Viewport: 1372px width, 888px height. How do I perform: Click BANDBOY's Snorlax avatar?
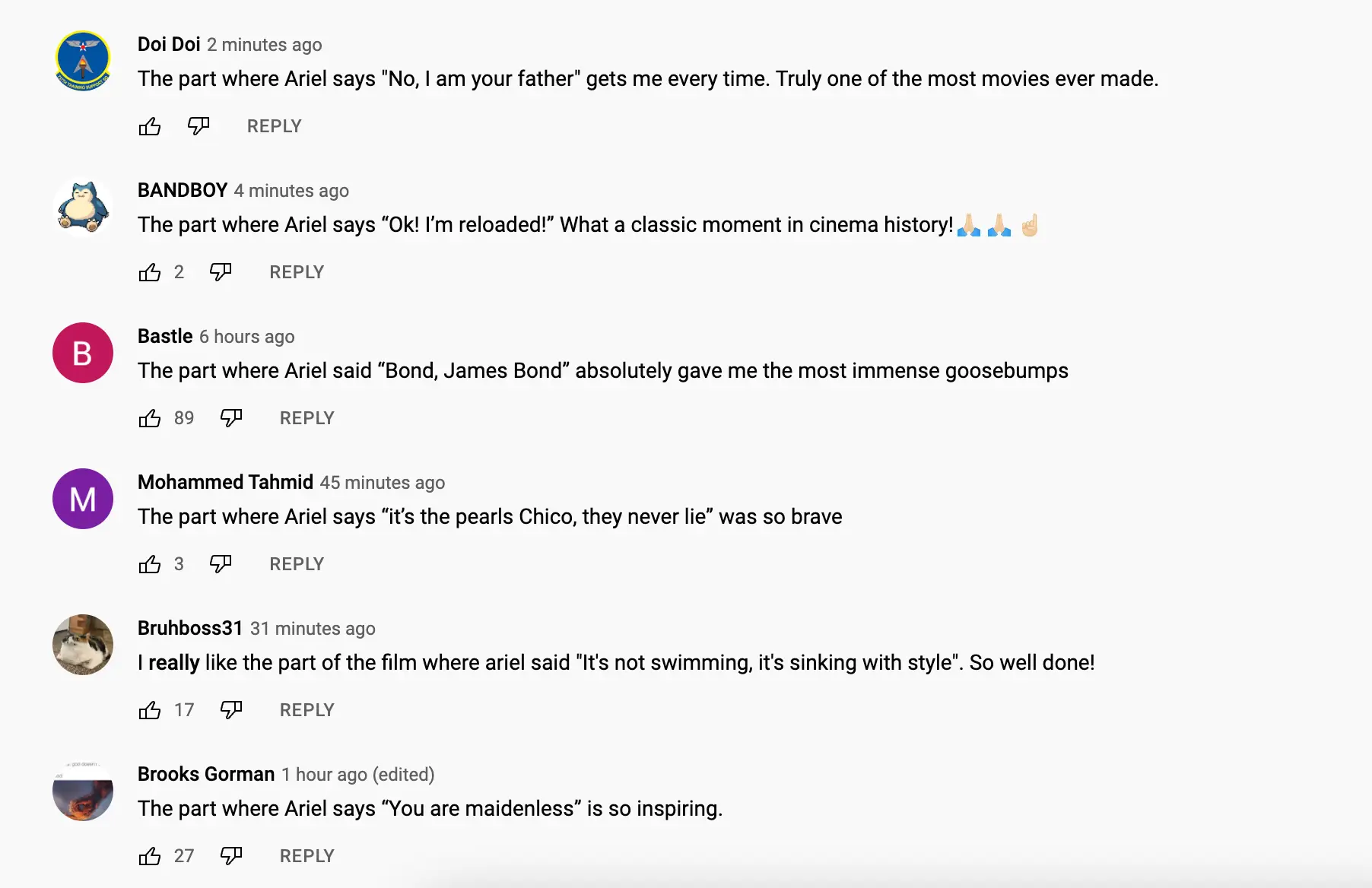point(83,207)
